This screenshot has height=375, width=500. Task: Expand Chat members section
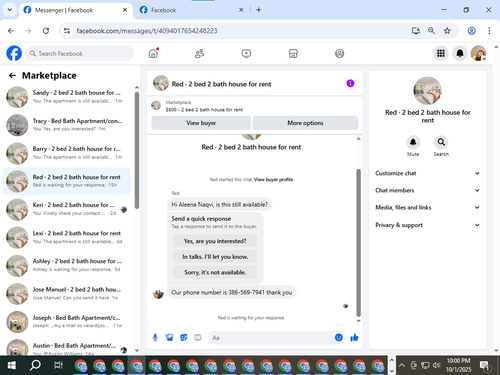[427, 190]
